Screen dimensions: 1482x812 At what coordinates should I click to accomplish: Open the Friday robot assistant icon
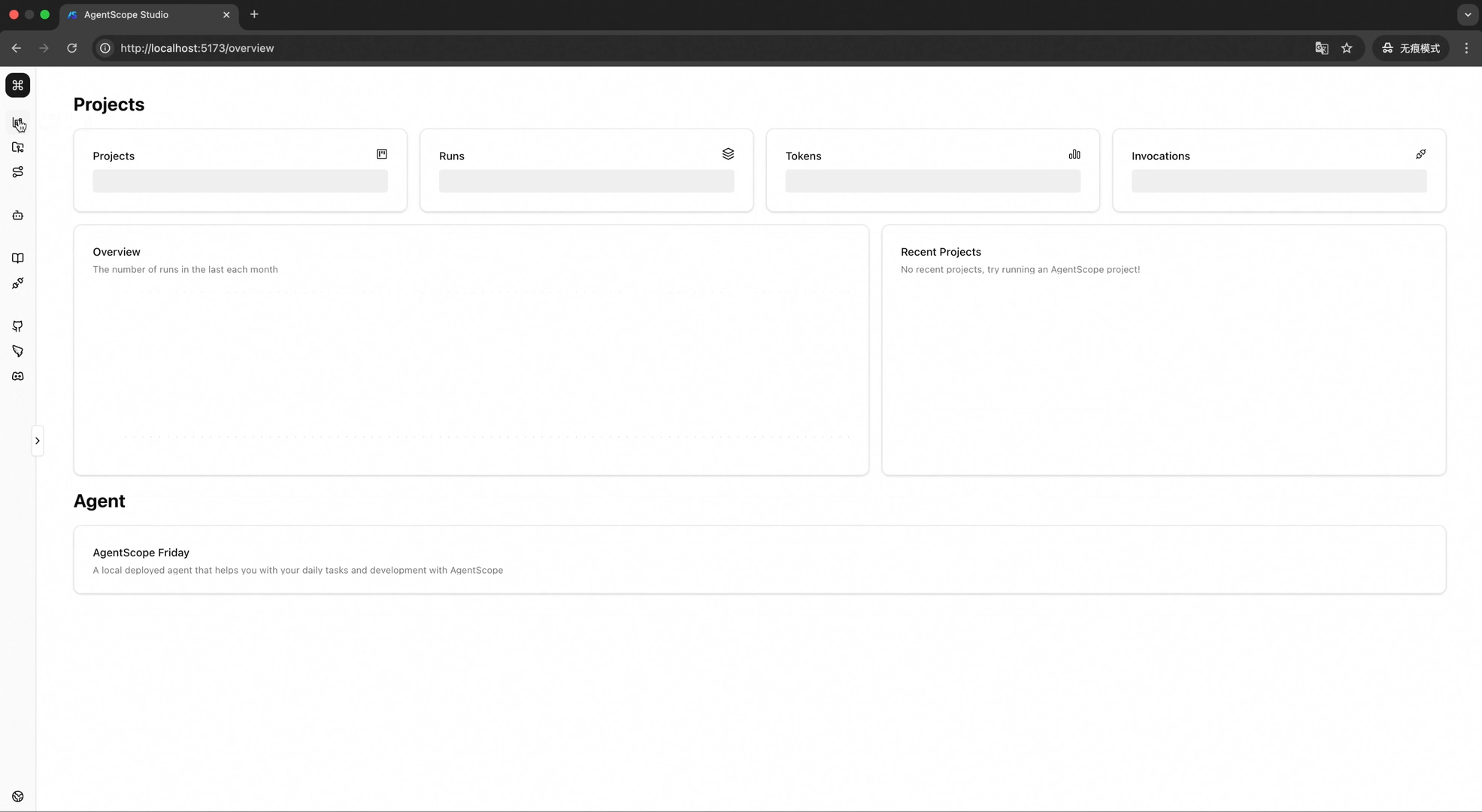click(17, 215)
